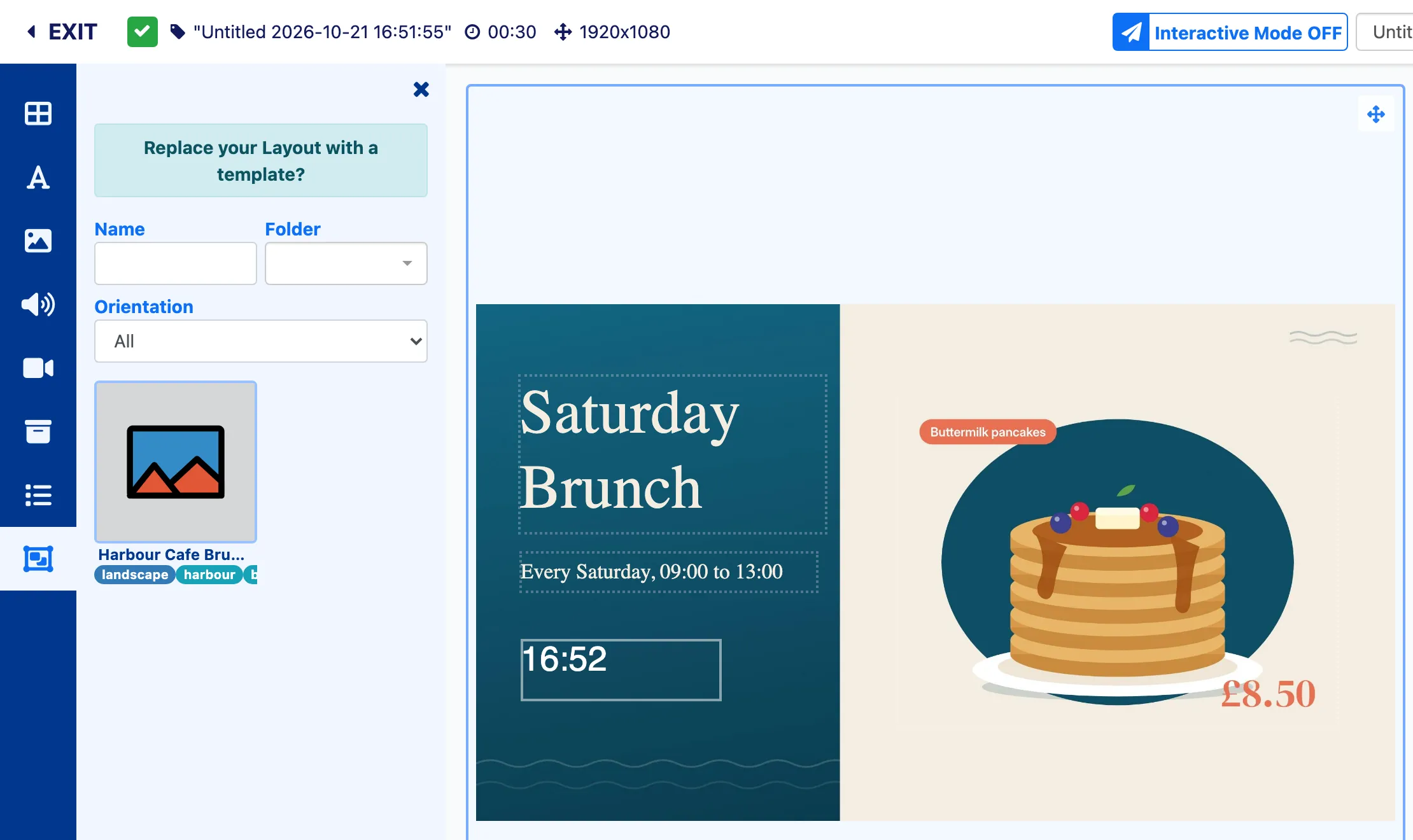This screenshot has width=1413, height=840.
Task: Click the Buttermilk pancakes label
Action: pos(988,432)
